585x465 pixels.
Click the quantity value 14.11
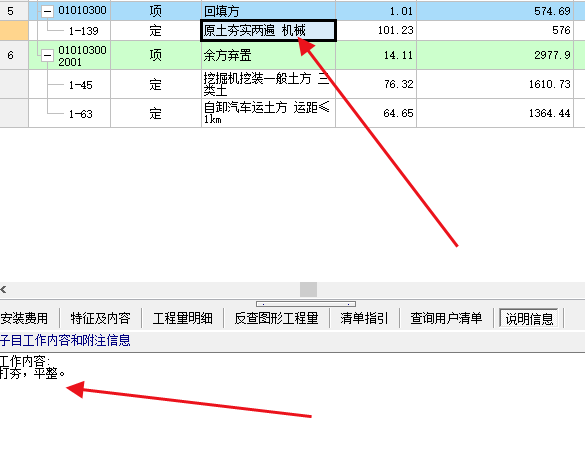398,55
